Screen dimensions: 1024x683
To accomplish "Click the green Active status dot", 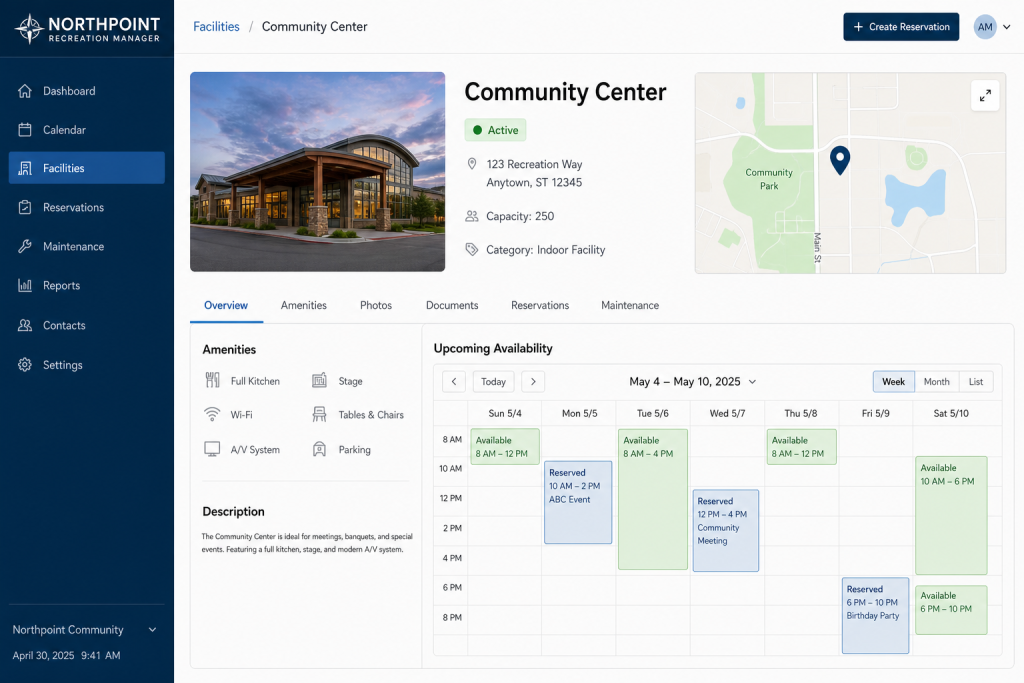I will (x=477, y=130).
